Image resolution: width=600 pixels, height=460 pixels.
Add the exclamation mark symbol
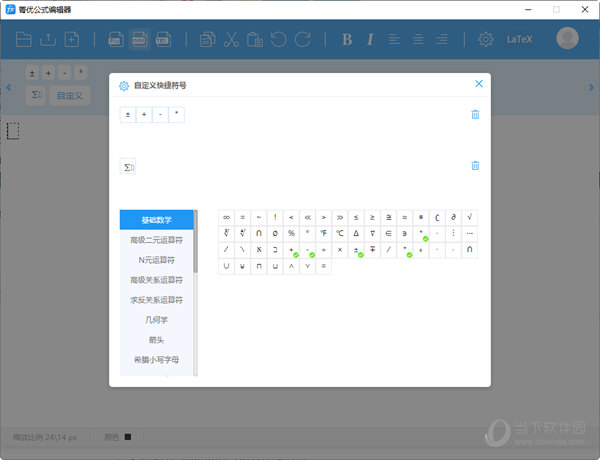click(275, 217)
